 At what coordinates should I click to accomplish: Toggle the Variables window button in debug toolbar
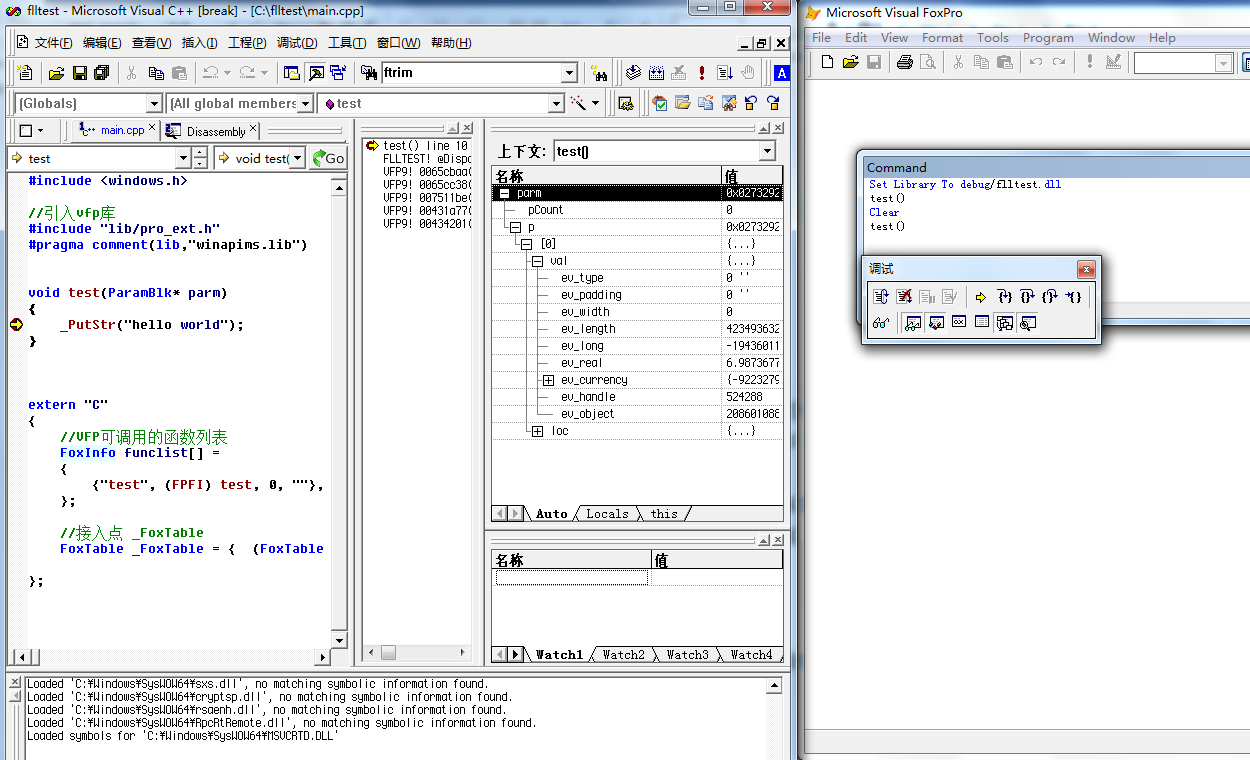click(x=935, y=322)
